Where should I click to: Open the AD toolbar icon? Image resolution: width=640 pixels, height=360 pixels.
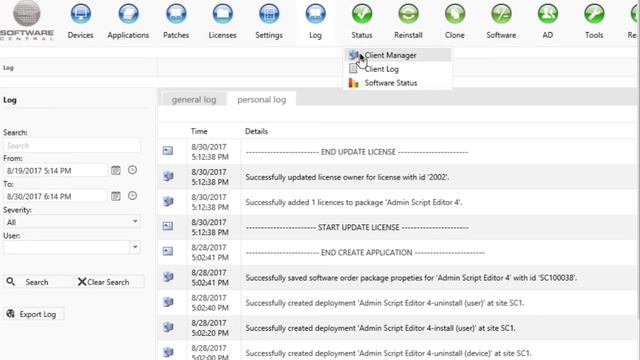548,13
